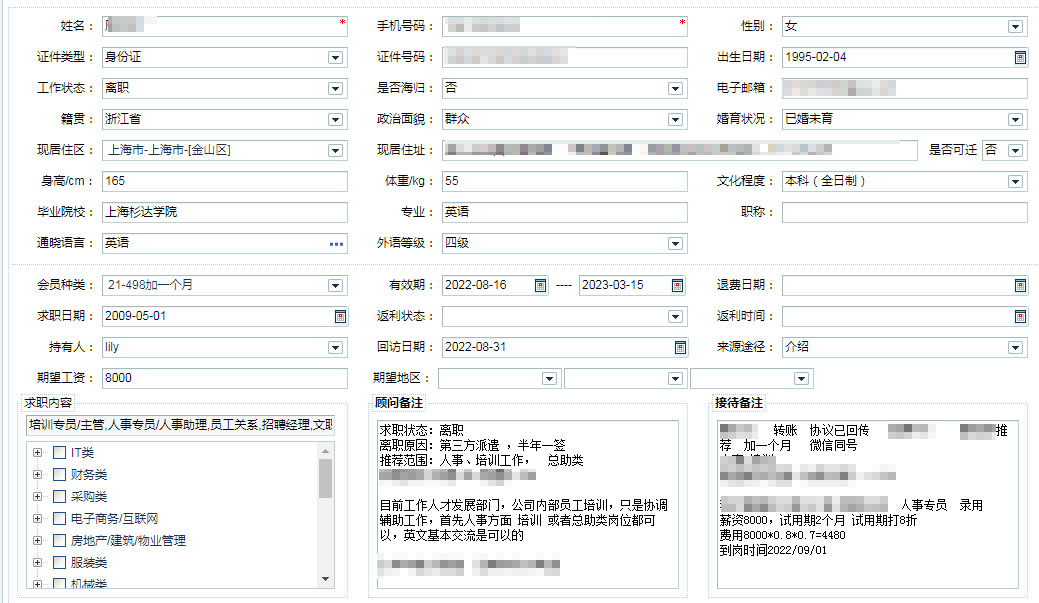Viewport: 1039px width, 603px height.
Task: Focus the 证件号码 input field
Action: click(x=565, y=58)
